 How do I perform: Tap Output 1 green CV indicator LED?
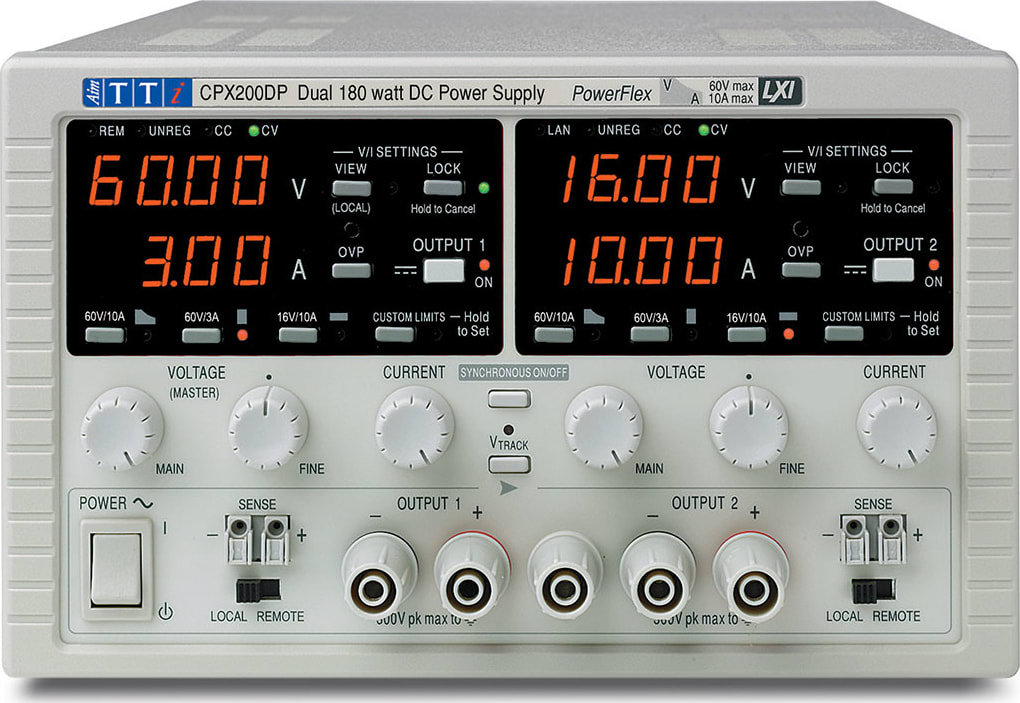click(254, 130)
